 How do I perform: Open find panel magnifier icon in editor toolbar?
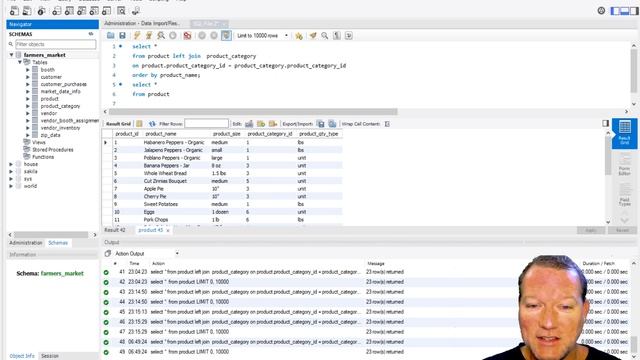coord(324,36)
